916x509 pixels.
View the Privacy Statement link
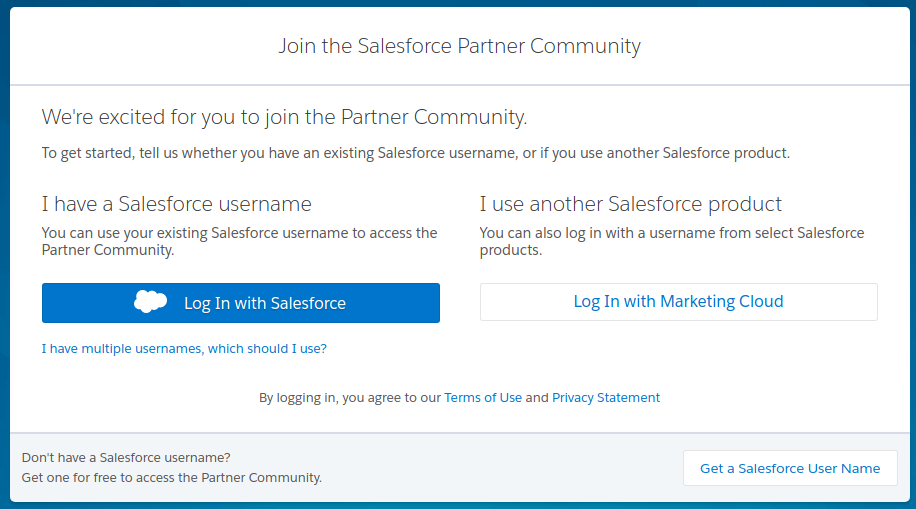click(606, 397)
